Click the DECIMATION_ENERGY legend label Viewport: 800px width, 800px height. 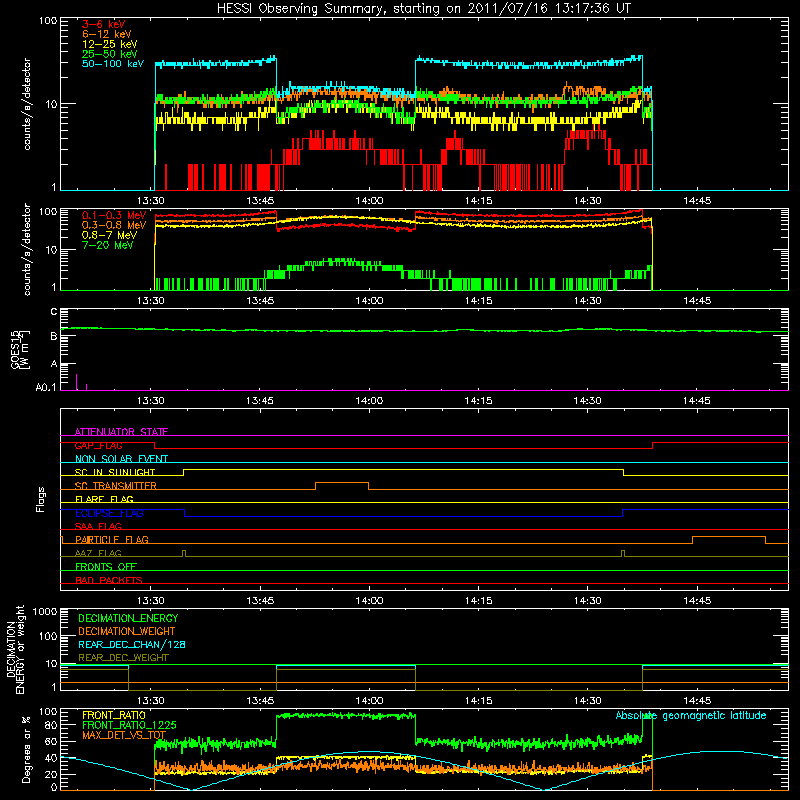coord(128,618)
